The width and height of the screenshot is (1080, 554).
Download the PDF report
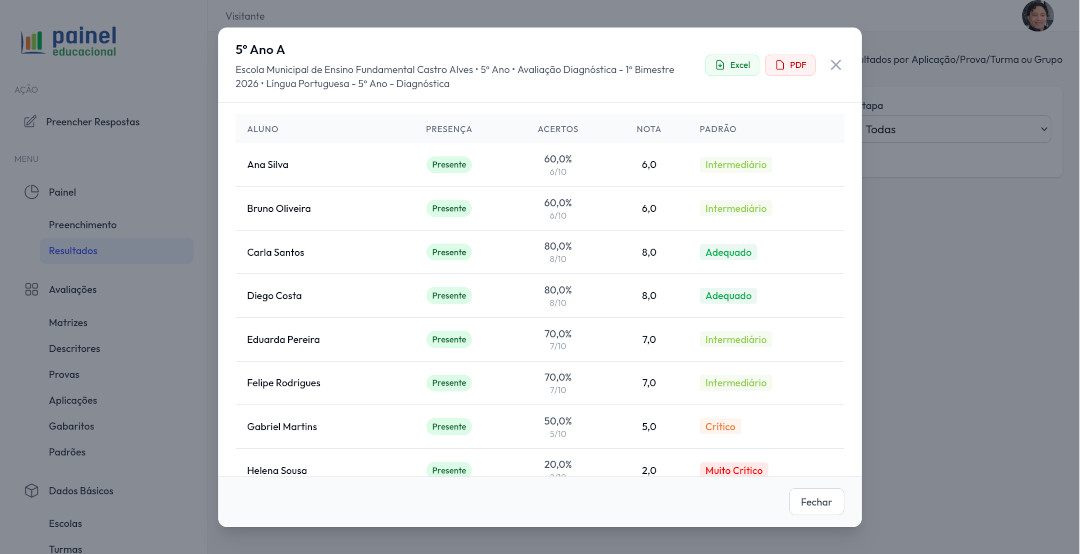[x=790, y=65]
